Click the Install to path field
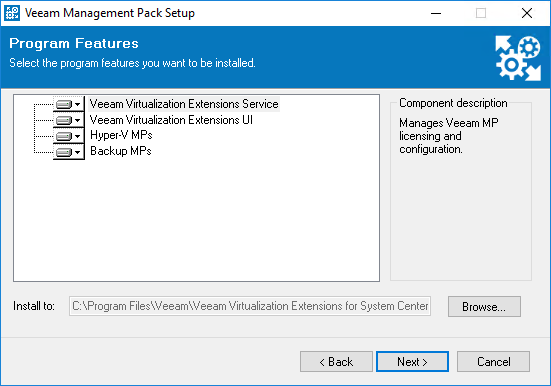Screen dimensions: 551x386 (250, 306)
